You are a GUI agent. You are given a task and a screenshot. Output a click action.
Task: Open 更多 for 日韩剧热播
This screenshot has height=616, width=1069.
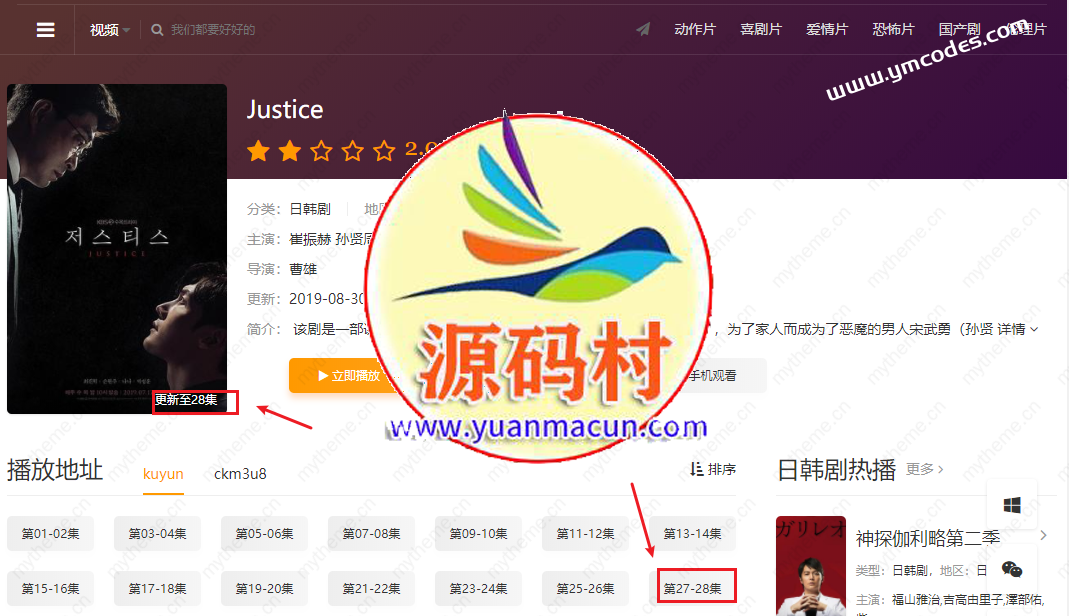click(924, 469)
